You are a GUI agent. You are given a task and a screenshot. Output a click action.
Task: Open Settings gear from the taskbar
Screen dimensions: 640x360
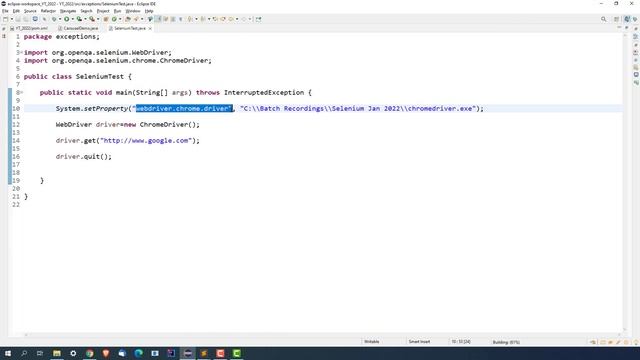[73, 353]
